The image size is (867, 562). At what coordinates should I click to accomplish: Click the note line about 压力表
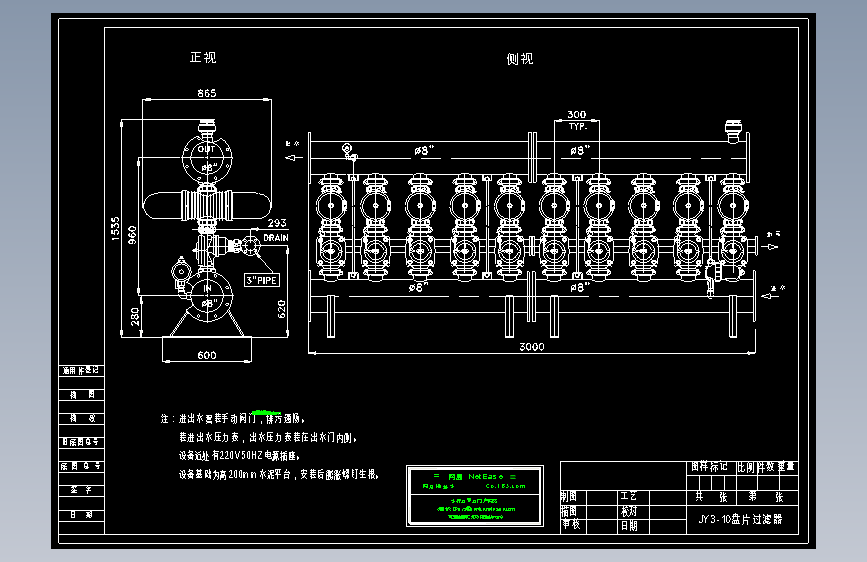(x=268, y=438)
